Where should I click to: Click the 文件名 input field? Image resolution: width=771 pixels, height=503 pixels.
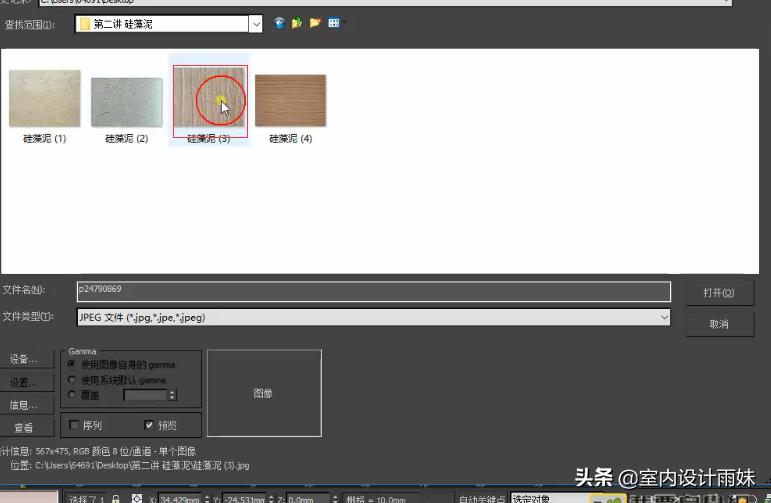[374, 292]
